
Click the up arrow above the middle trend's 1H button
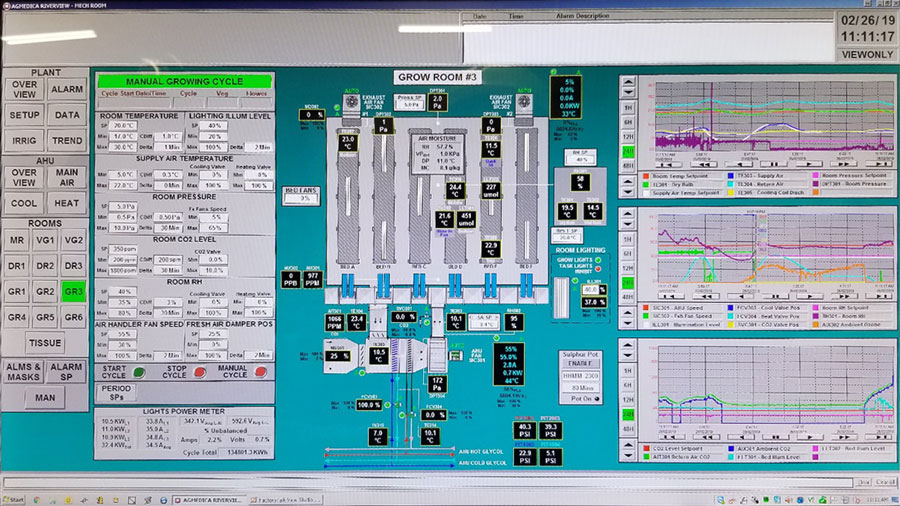tap(629, 214)
